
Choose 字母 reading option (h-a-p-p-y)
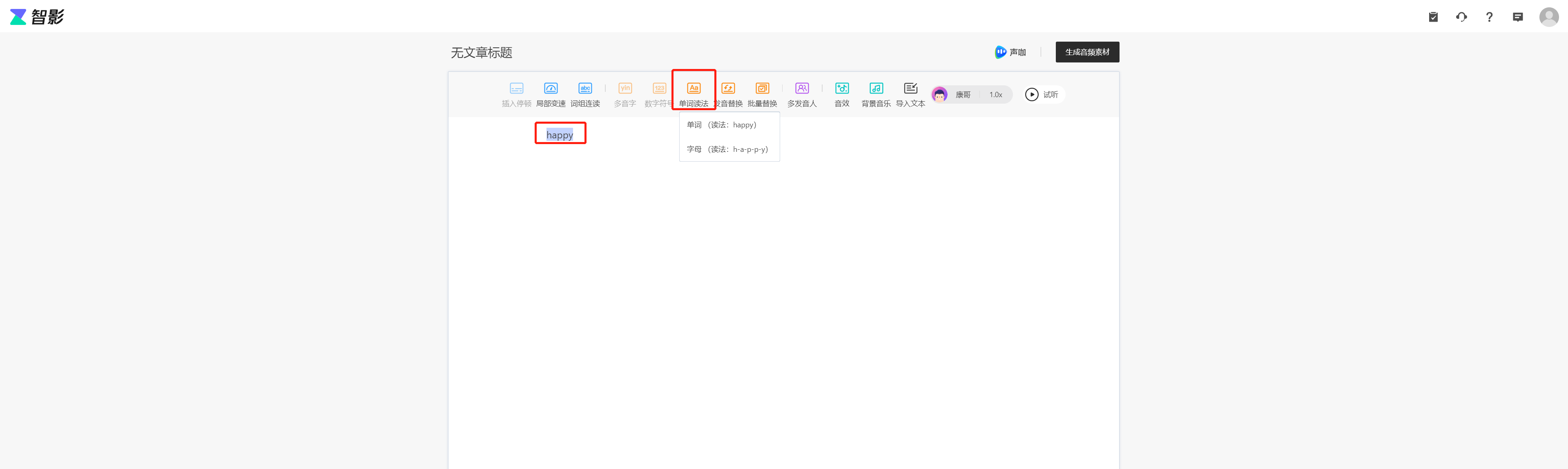point(727,149)
